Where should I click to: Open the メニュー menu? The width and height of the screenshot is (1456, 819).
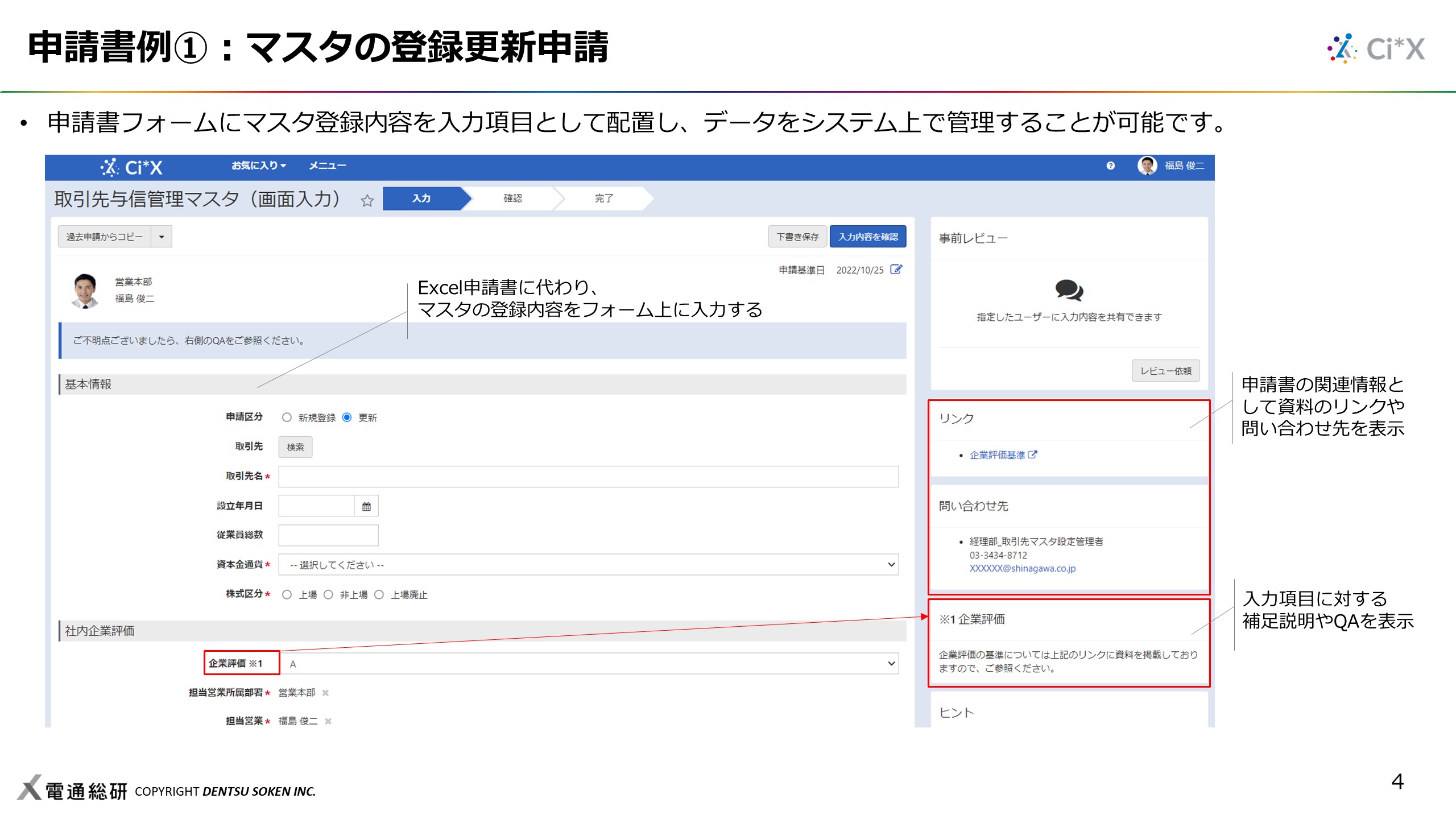327,166
